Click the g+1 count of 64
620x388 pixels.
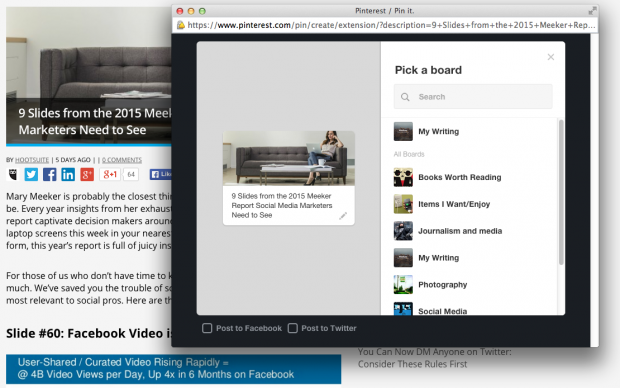point(131,174)
